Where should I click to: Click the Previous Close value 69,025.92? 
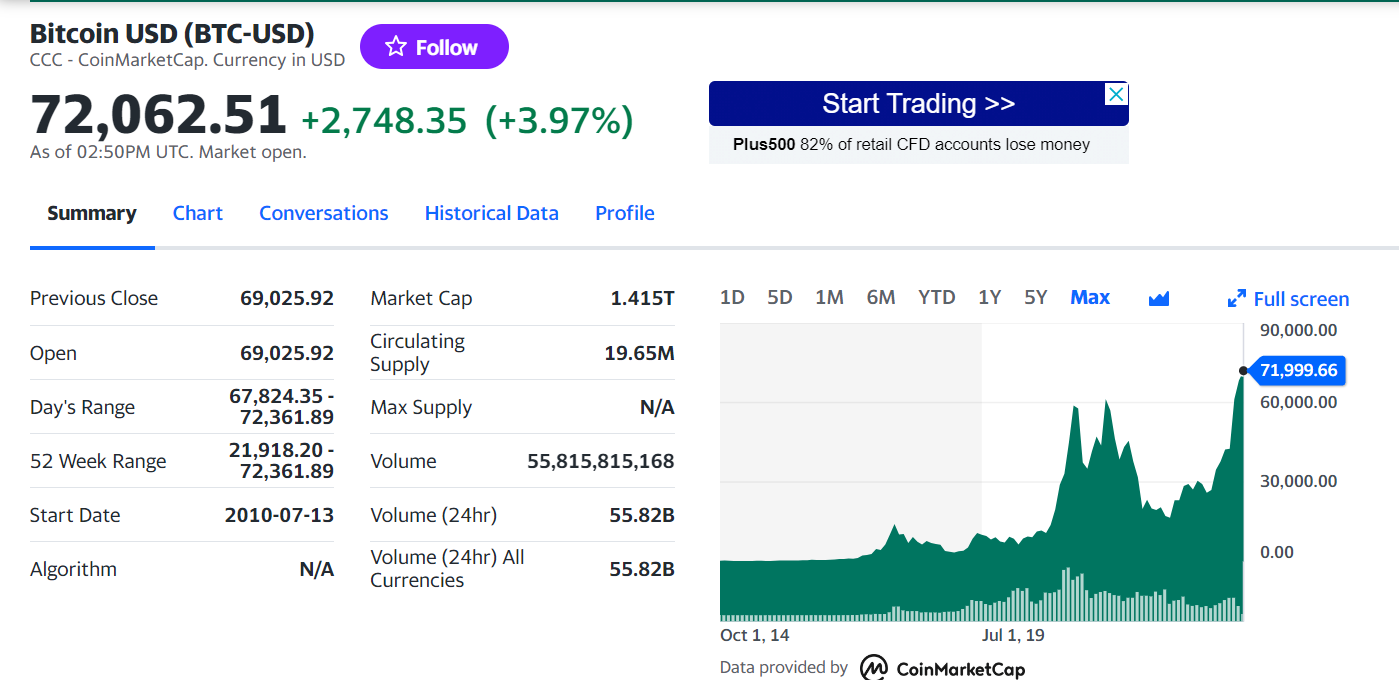point(287,298)
